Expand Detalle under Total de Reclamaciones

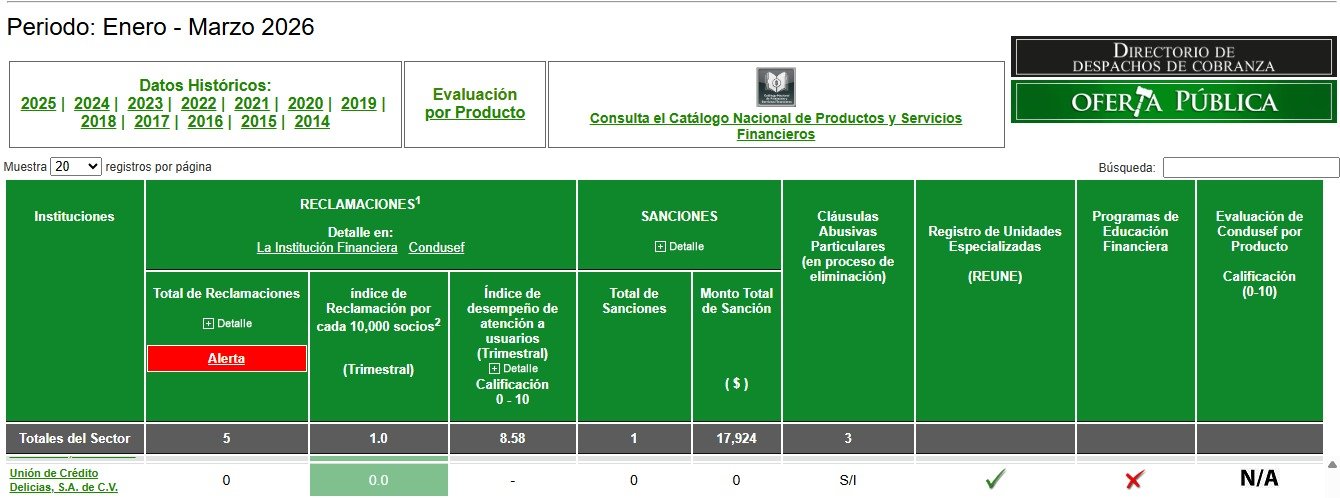227,323
